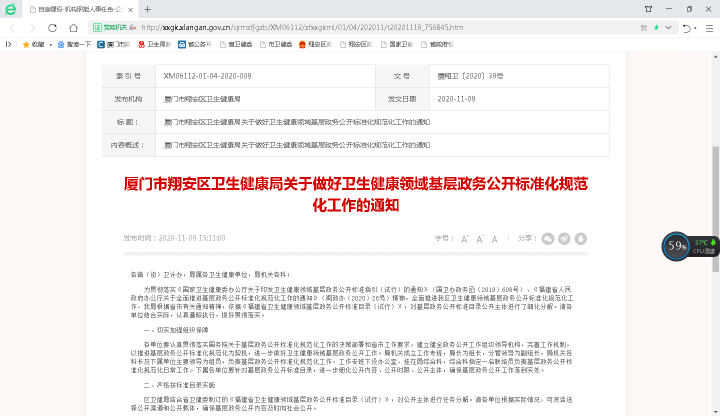The width and height of the screenshot is (720, 417).
Task: Open the browser hamburger main menu
Action: [709, 28]
